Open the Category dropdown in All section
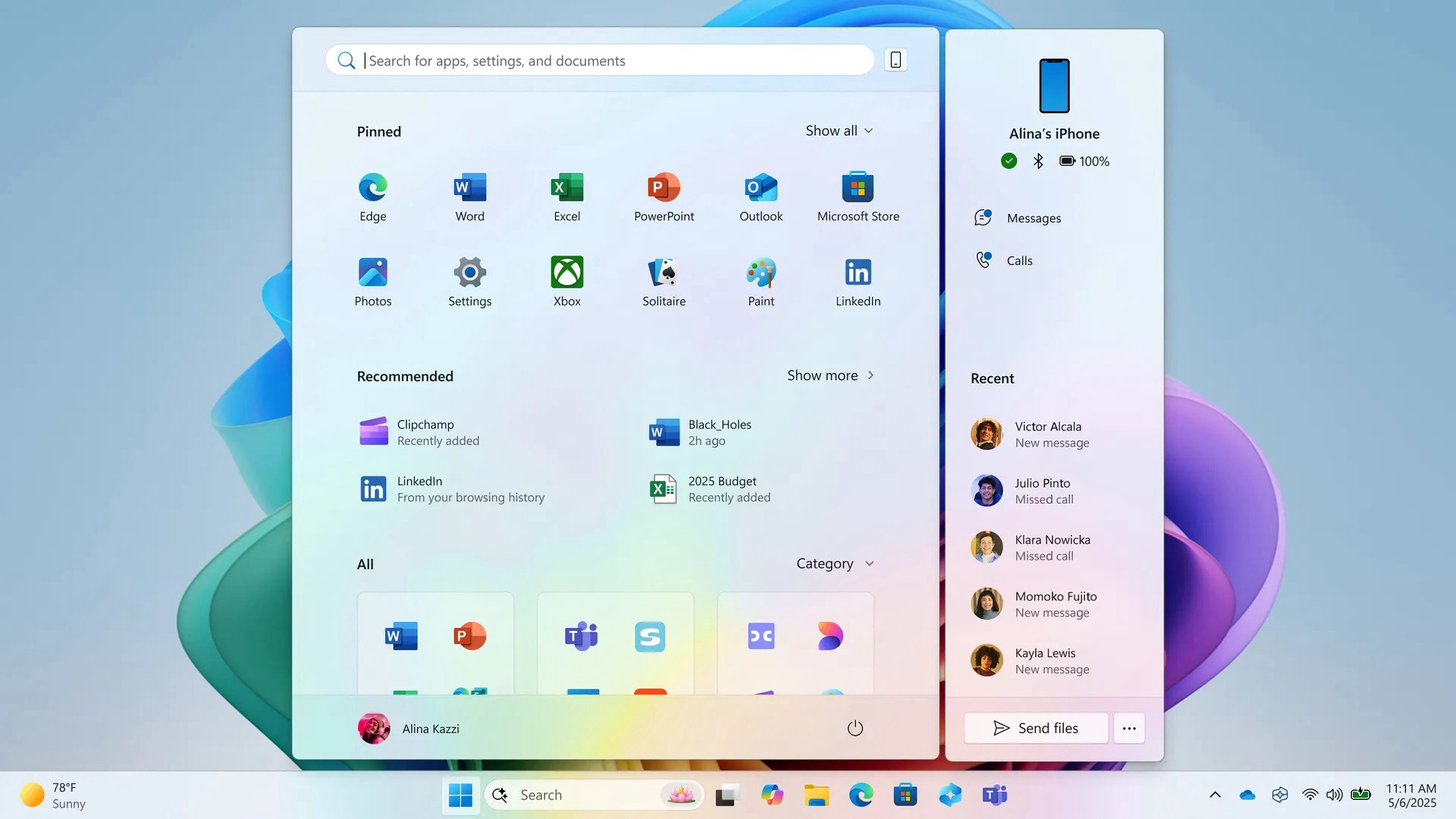Image resolution: width=1456 pixels, height=819 pixels. pyautogui.click(x=834, y=563)
